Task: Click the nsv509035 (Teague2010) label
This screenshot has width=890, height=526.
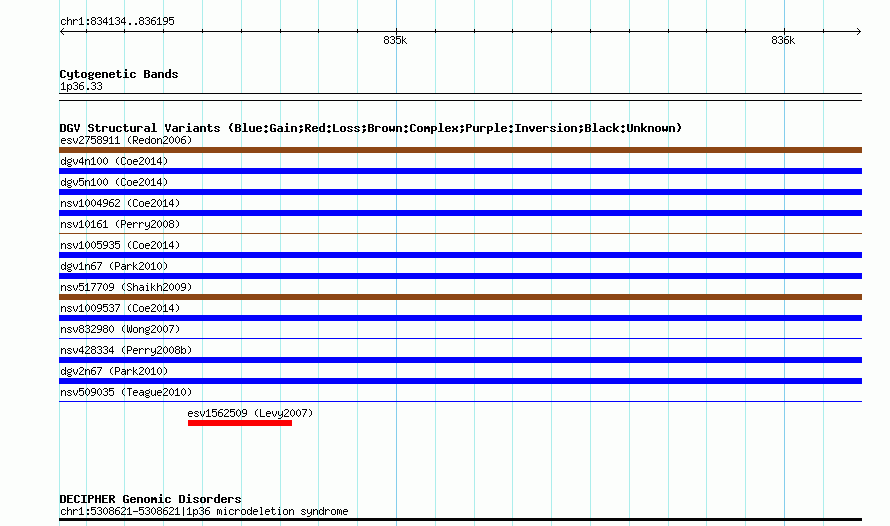Action: click(126, 392)
